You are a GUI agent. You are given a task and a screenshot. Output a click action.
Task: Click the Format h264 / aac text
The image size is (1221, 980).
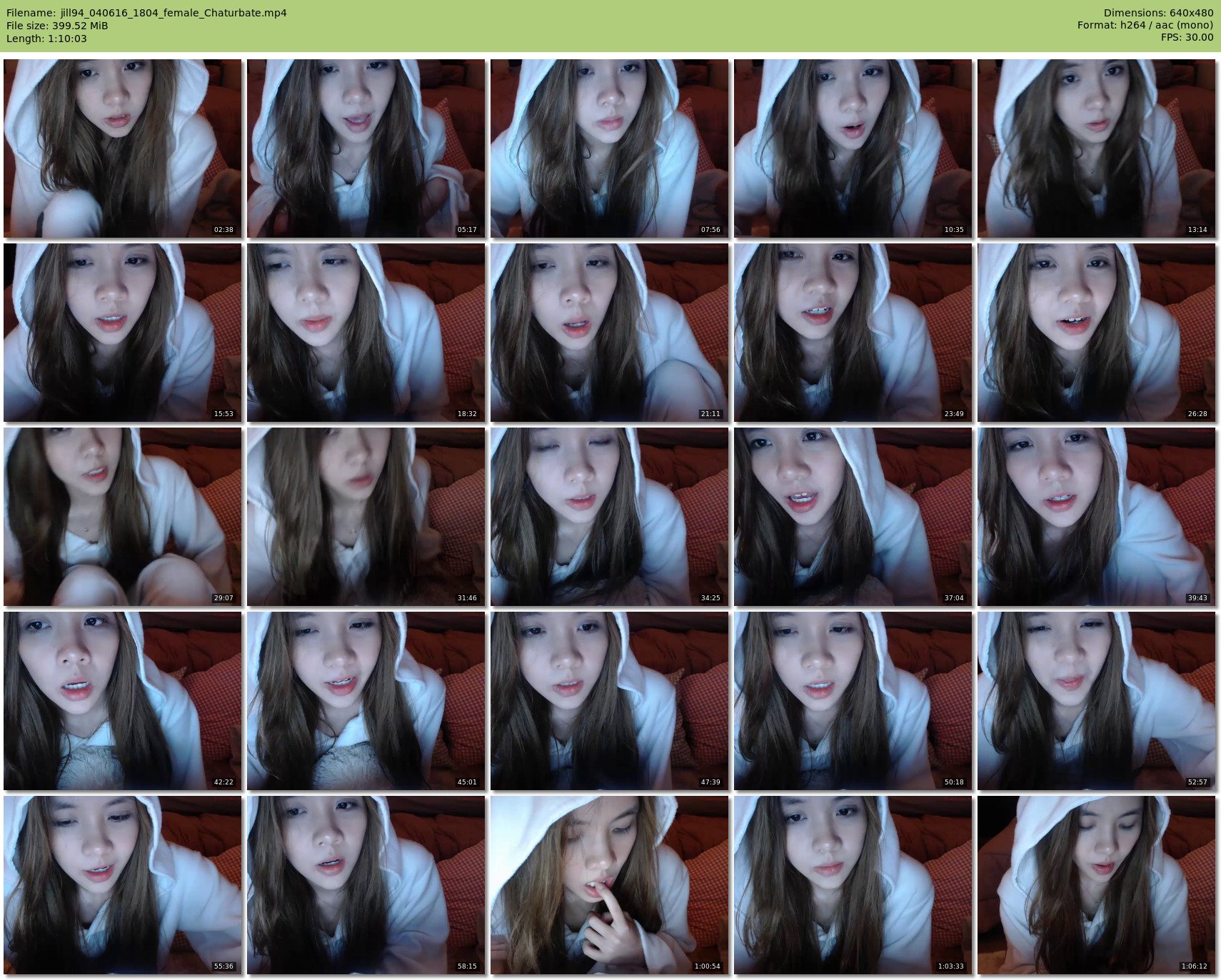(1145, 26)
